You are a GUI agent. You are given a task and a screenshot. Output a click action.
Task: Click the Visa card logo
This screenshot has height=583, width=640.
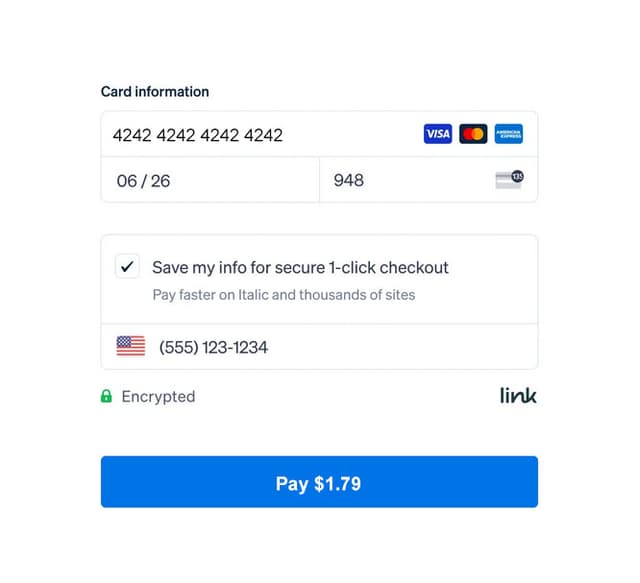click(438, 134)
